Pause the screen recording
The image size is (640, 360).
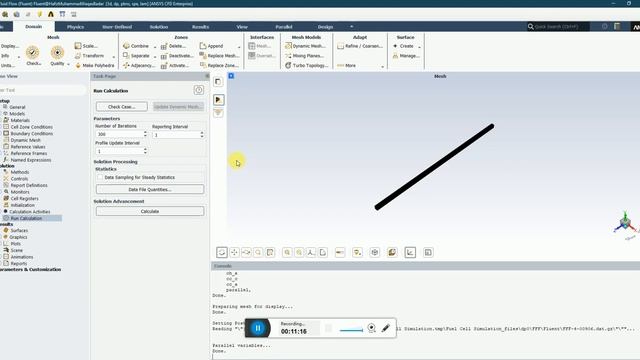pos(258,328)
